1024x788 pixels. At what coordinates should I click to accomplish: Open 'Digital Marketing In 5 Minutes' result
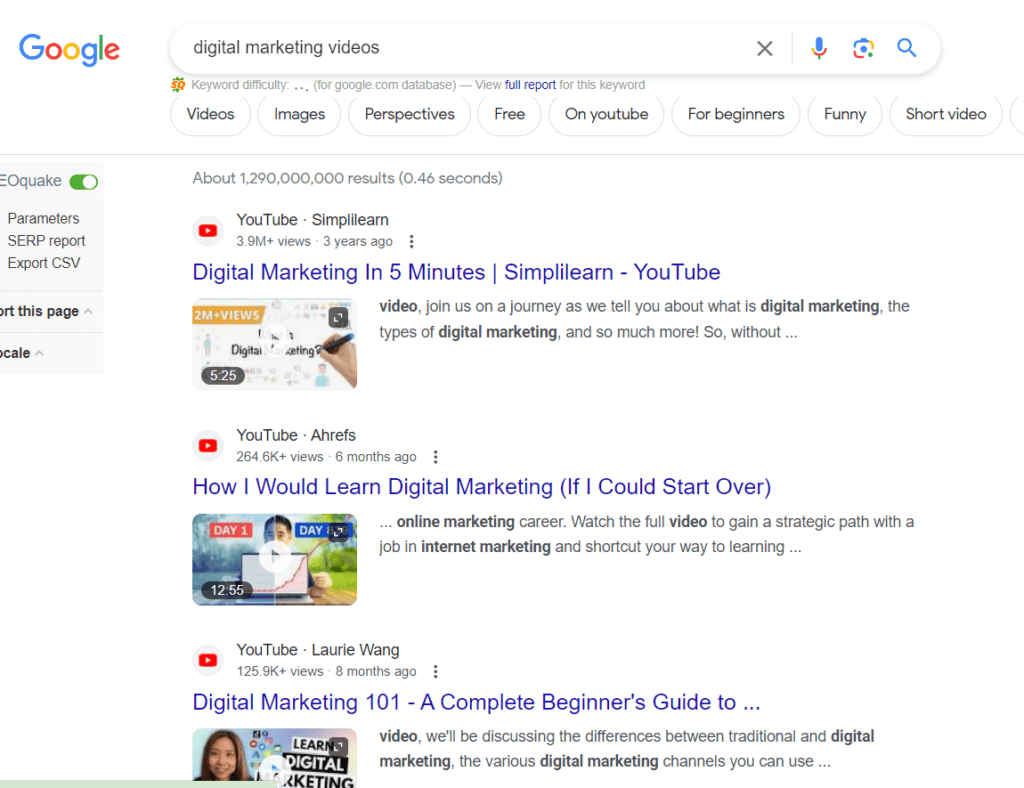point(456,272)
